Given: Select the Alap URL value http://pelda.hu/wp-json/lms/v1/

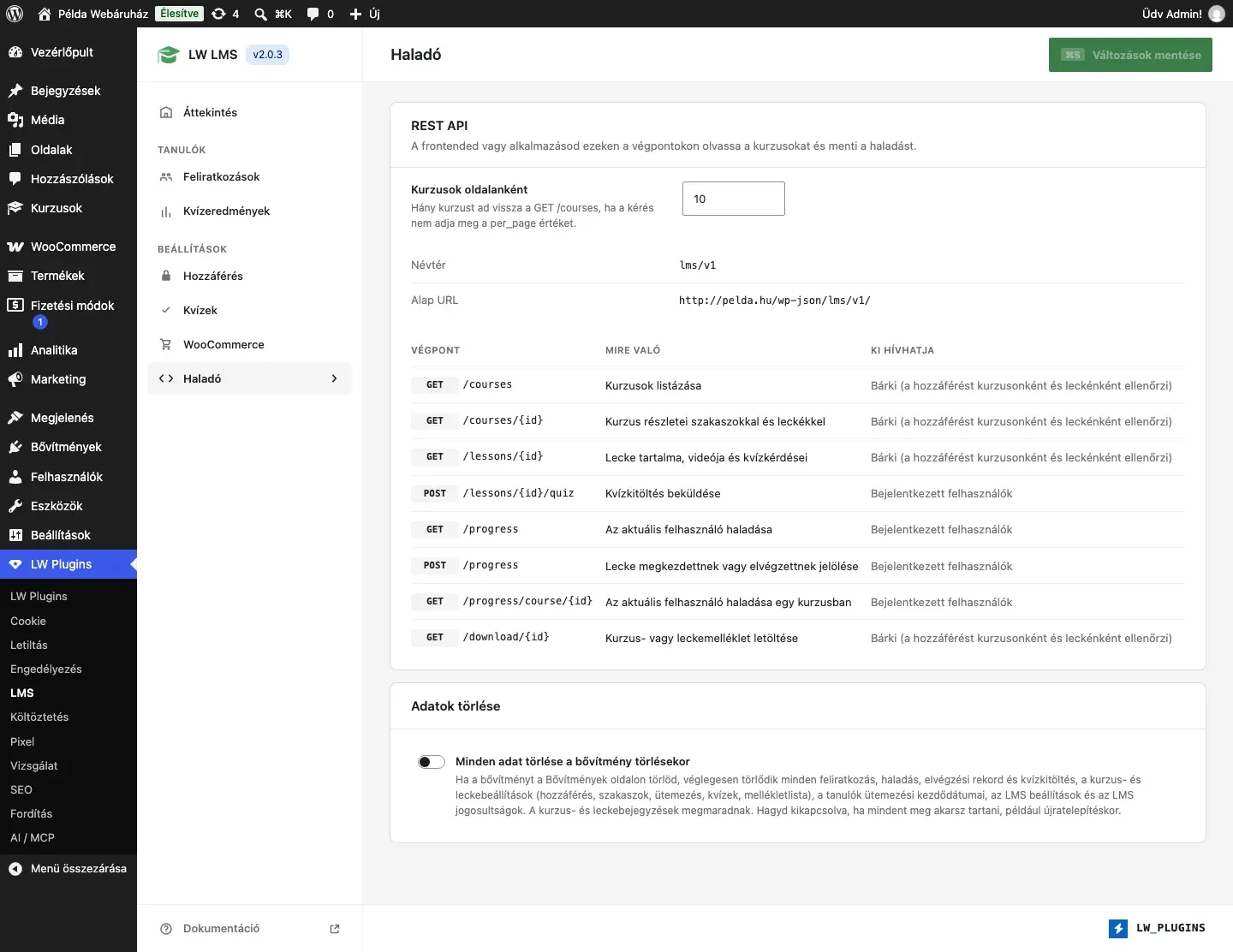Looking at the screenshot, I should pyautogui.click(x=774, y=300).
